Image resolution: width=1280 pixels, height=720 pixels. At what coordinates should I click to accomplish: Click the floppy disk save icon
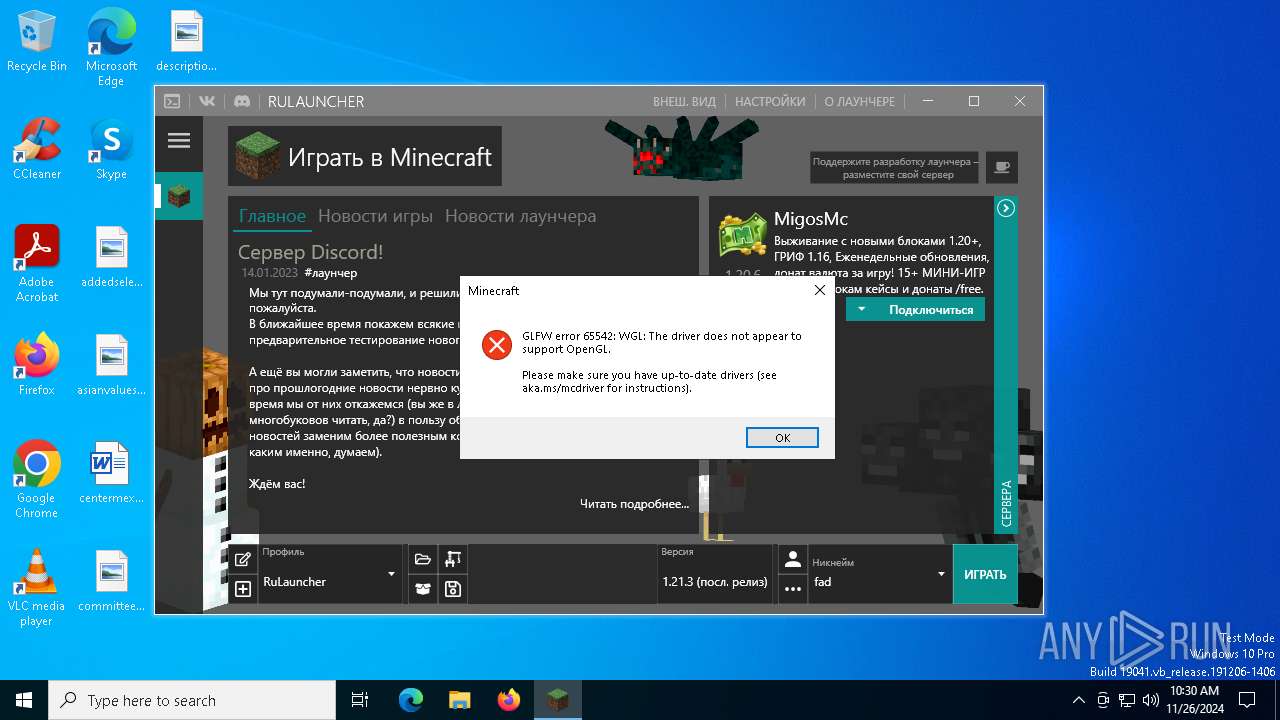(453, 589)
